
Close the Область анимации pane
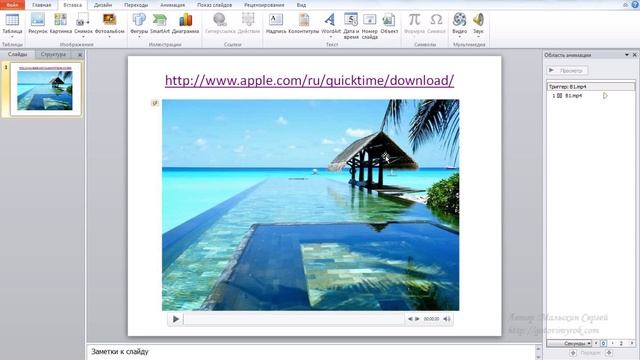point(635,55)
